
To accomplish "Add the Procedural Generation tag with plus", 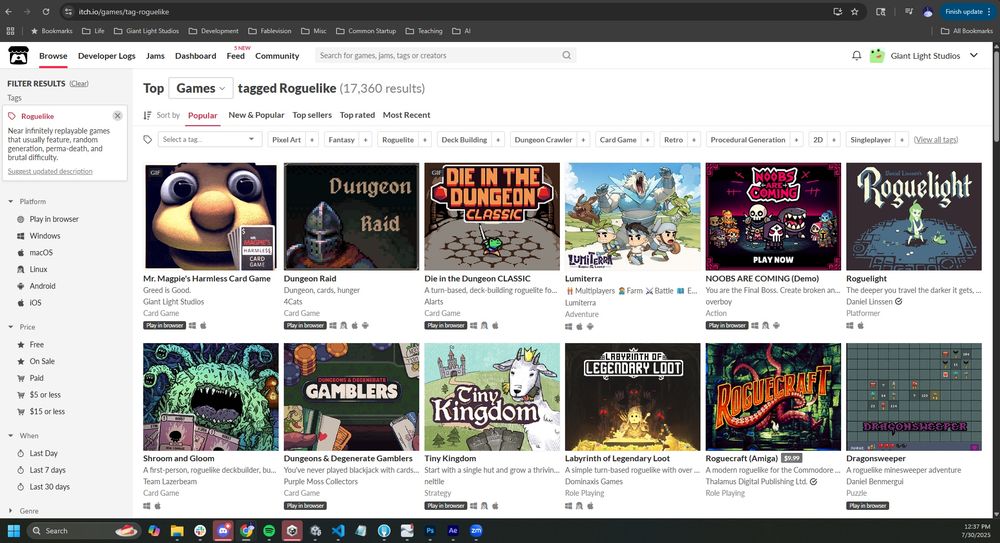I will [x=796, y=140].
